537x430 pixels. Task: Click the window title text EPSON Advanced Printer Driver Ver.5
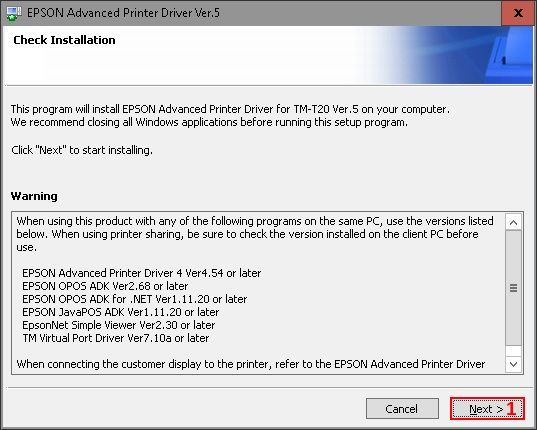pyautogui.click(x=123, y=13)
